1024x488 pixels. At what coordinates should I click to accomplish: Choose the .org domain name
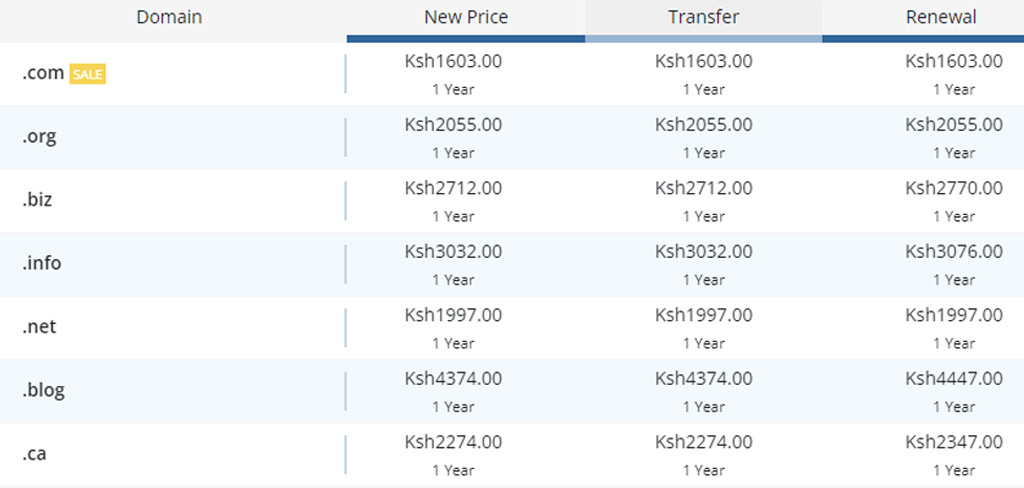[39, 136]
